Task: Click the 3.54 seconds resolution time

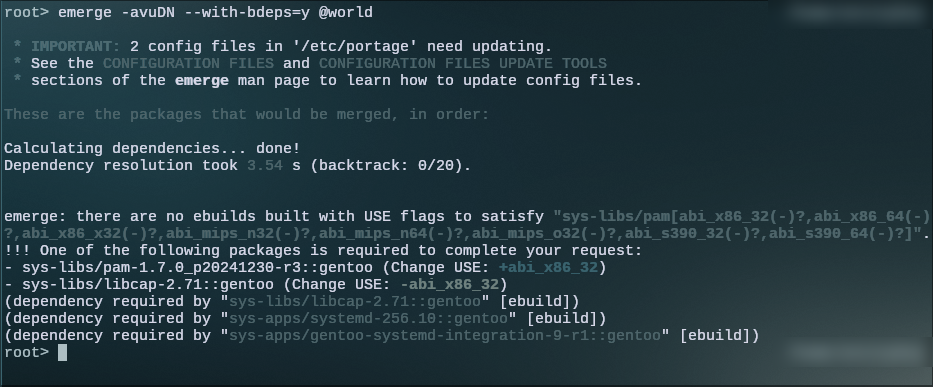Action: point(265,166)
